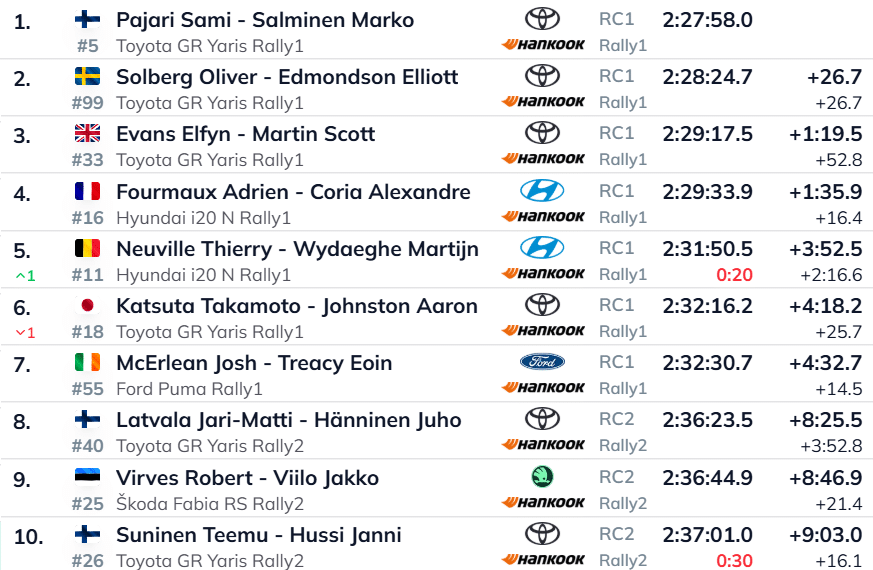Open the Latvala Jari-Matti - Hänninen Juho entry
The image size is (873, 570).
pyautogui.click(x=288, y=420)
